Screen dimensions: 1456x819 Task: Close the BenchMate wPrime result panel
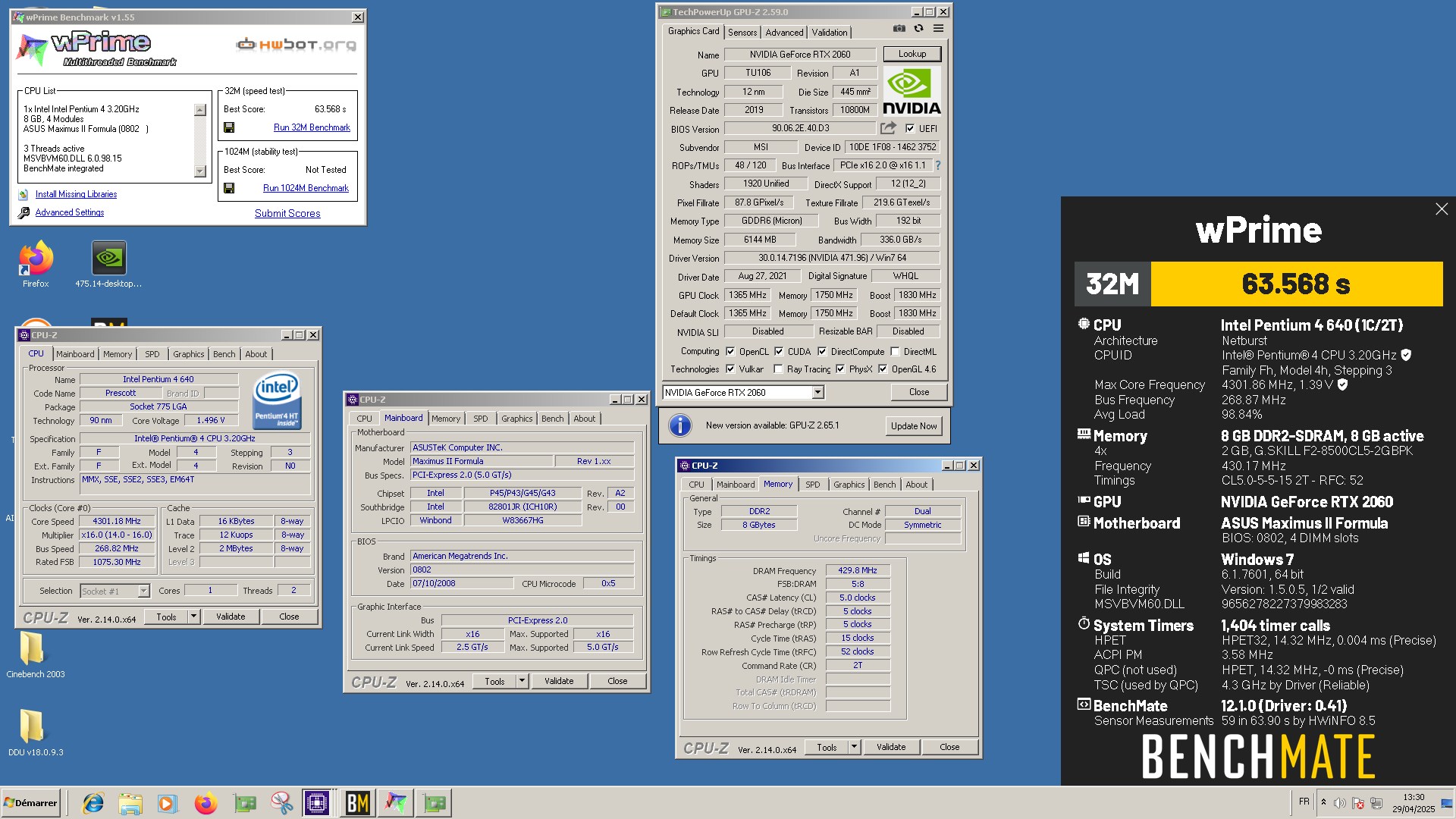1442,209
